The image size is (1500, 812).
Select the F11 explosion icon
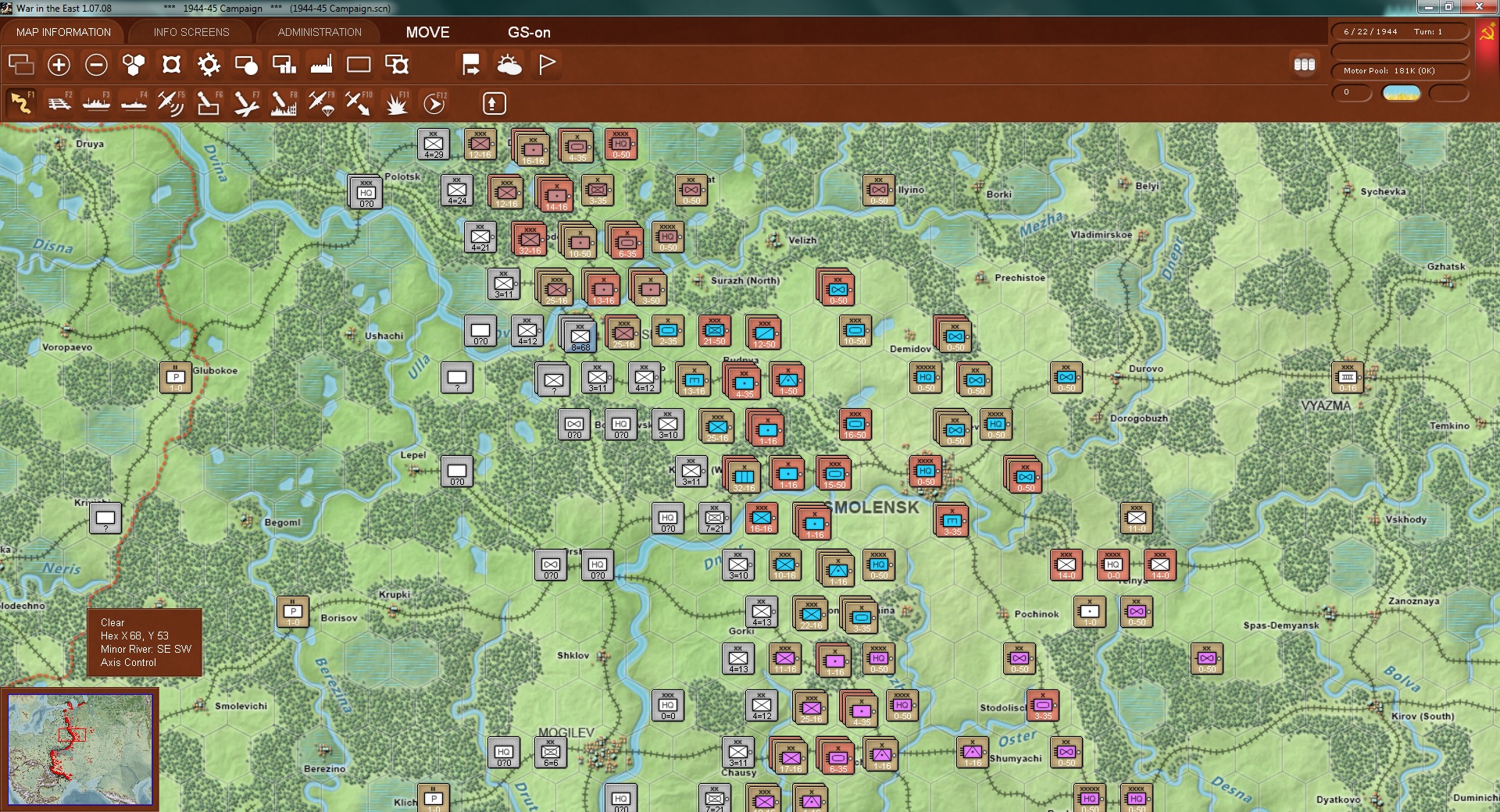pyautogui.click(x=397, y=103)
